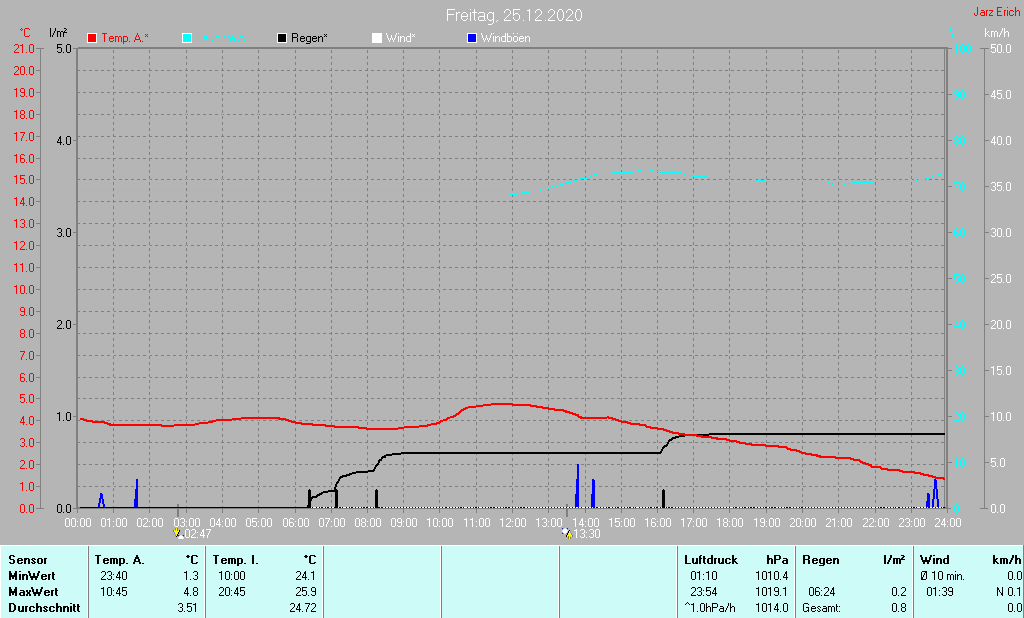Click the 'Temp. I.' column header
The width and height of the screenshot is (1024, 618).
tap(236, 560)
